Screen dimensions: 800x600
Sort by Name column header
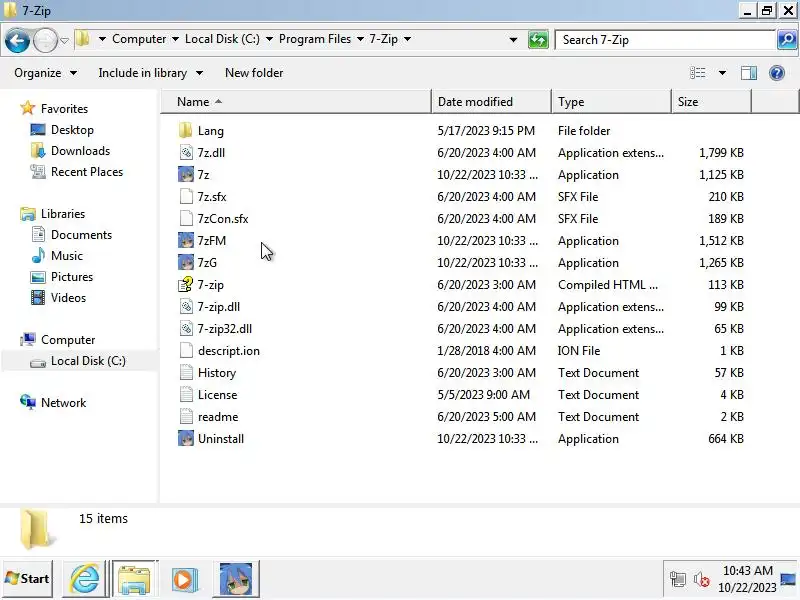point(296,102)
